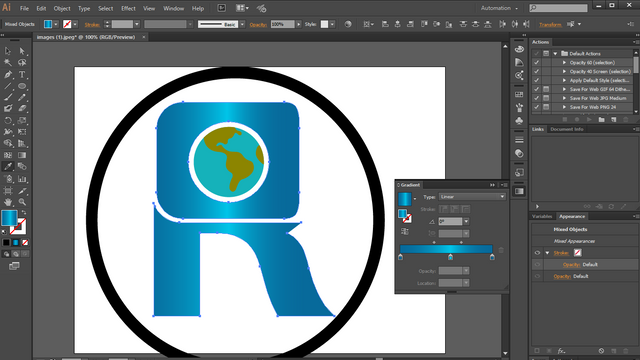Click the search field in the top bar
This screenshot has width=640, height=360.
(x=558, y=8)
